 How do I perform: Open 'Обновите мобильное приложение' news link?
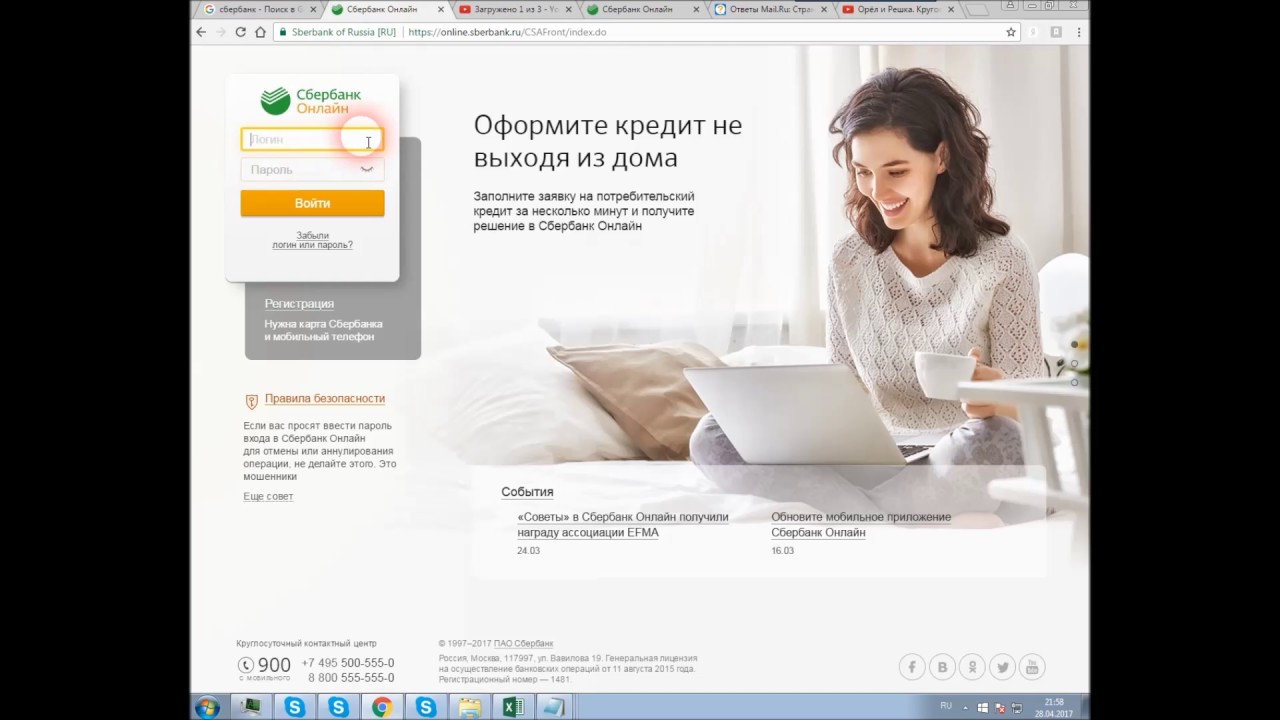[861, 525]
